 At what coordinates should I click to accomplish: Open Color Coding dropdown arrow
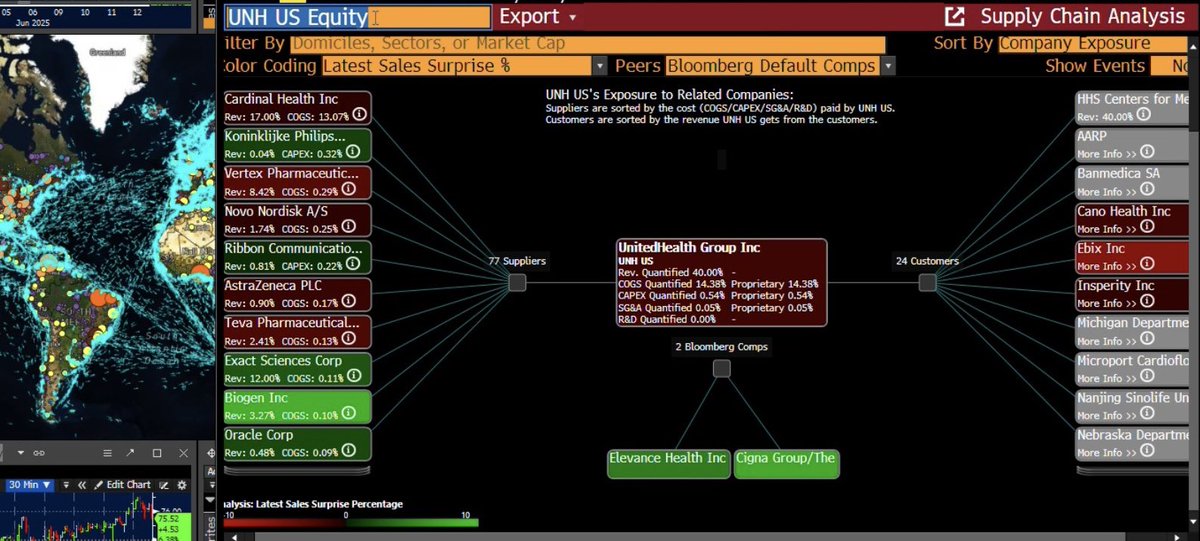(599, 66)
